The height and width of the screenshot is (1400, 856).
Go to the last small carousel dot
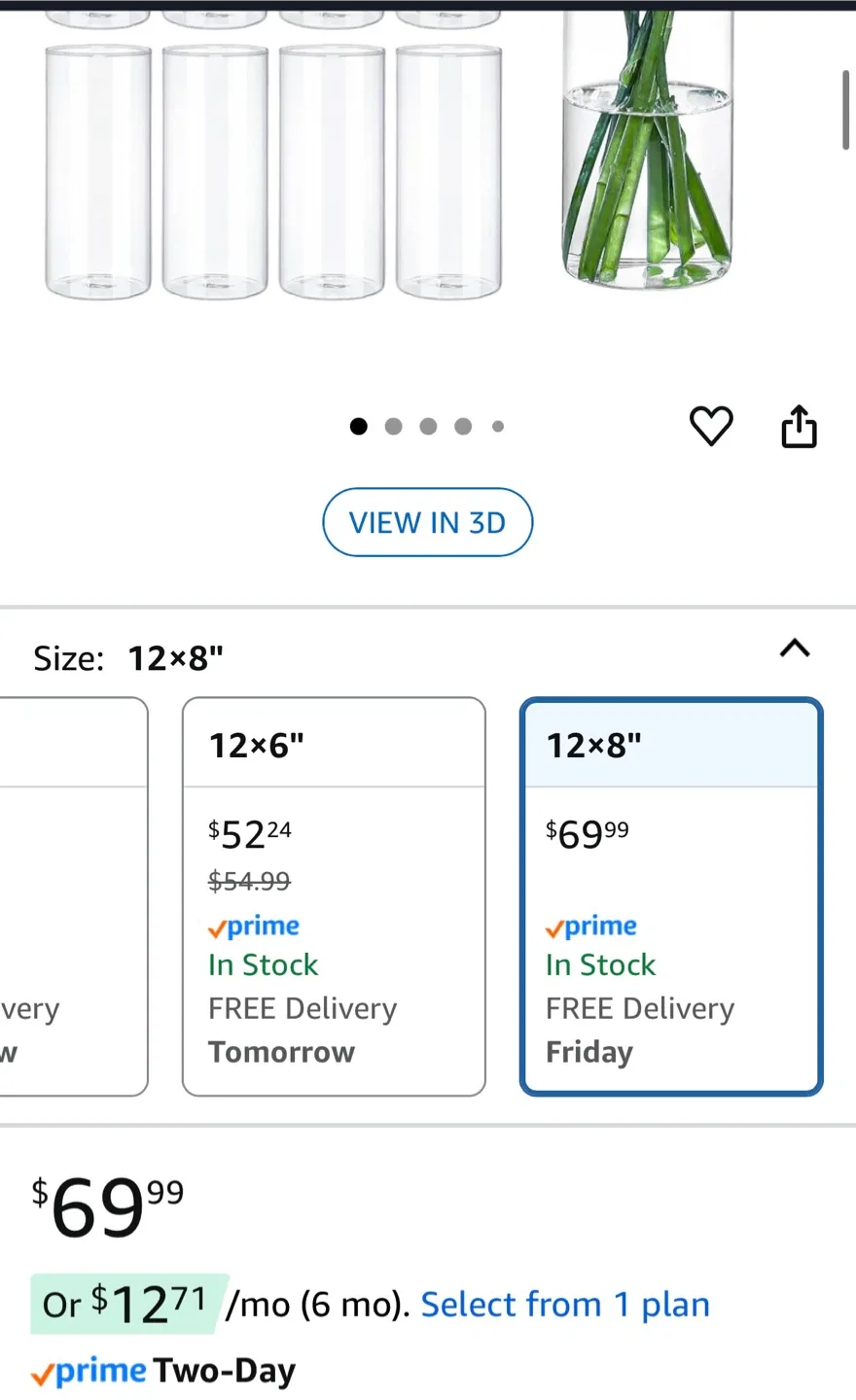tap(498, 426)
